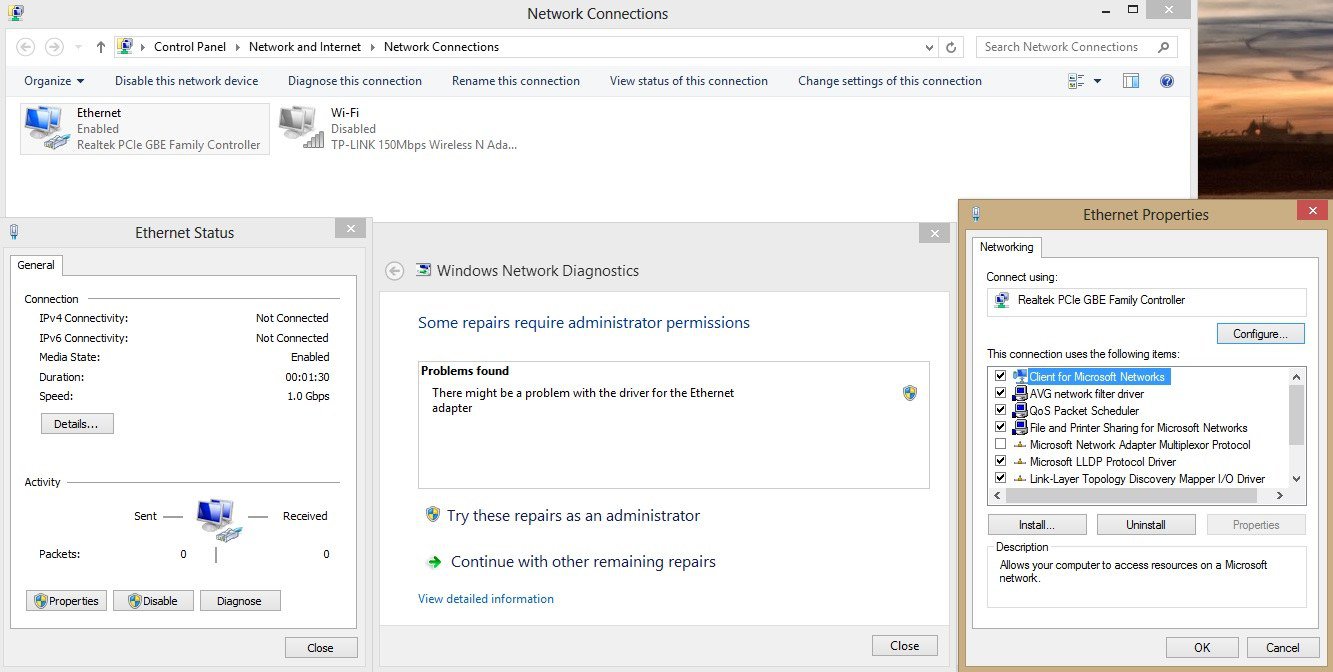Image resolution: width=1333 pixels, height=672 pixels.
Task: Click the Up arrow in address bar
Action: (101, 47)
